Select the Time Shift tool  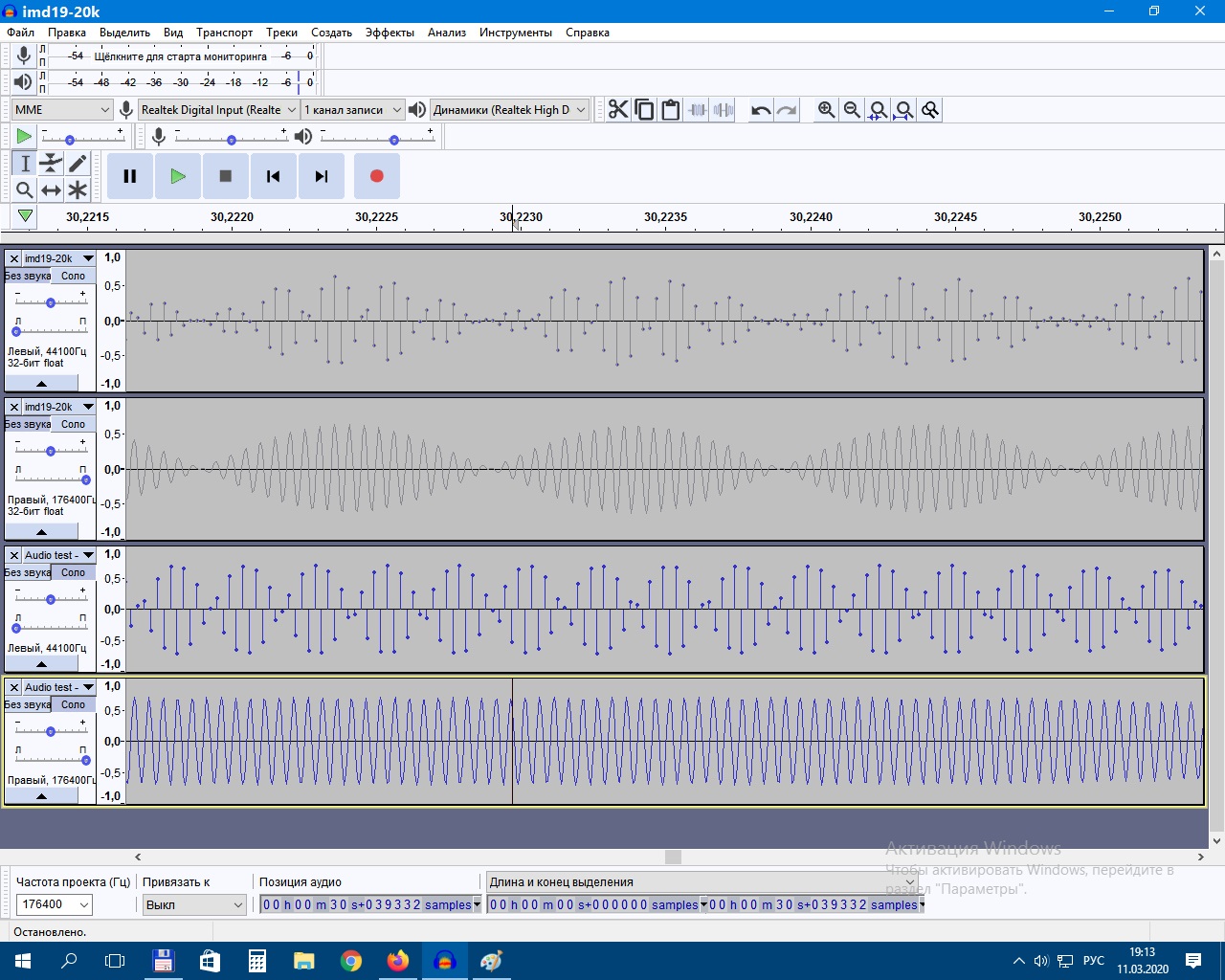(51, 189)
